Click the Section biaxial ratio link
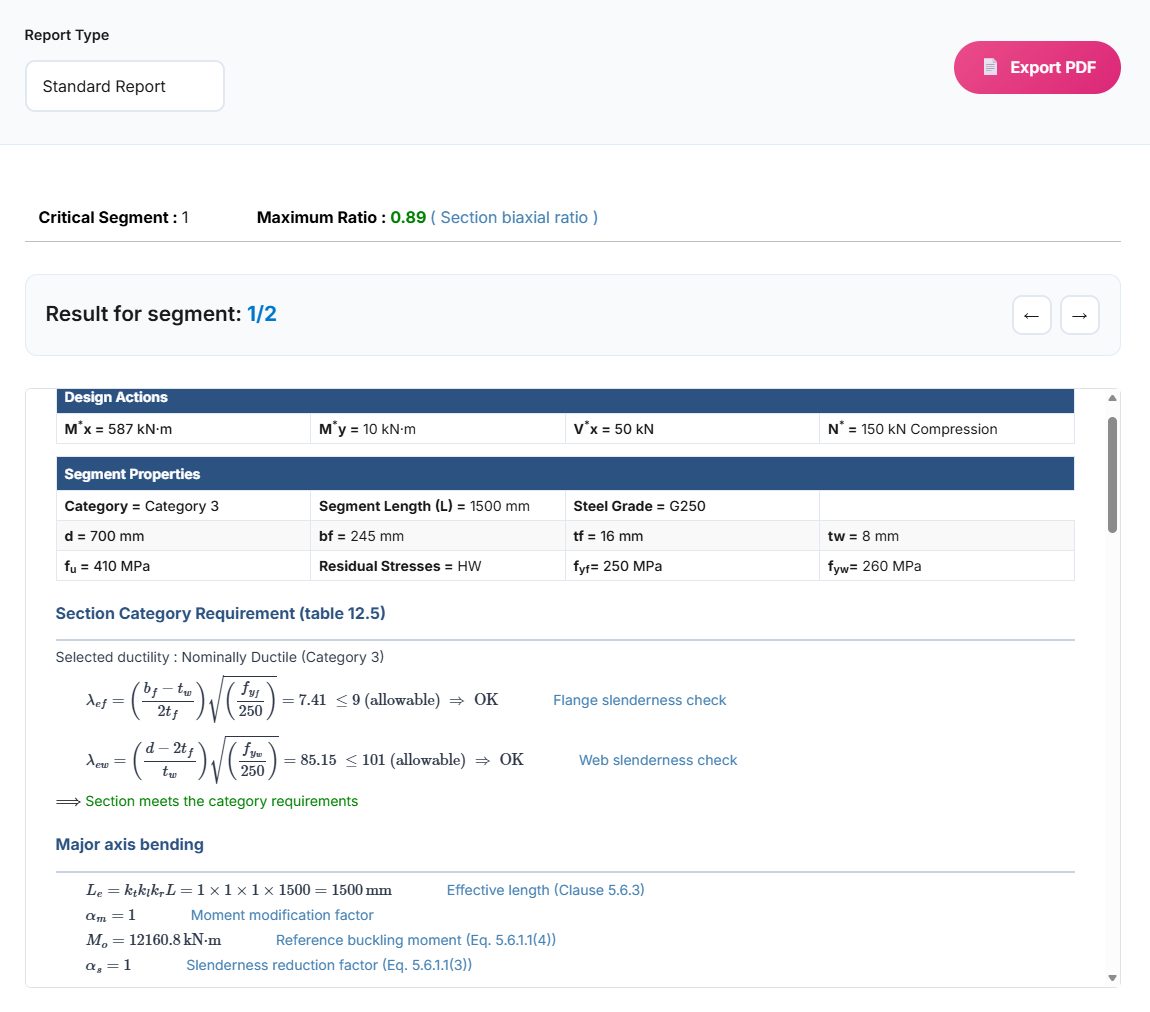1150x1012 pixels. click(x=514, y=217)
